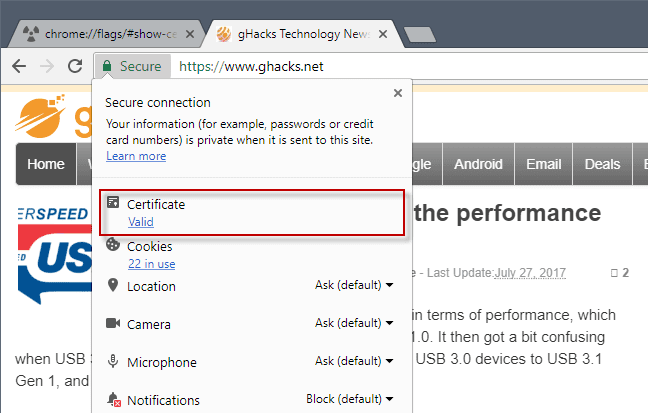This screenshot has width=648, height=413.
Task: Reload the page with refresh icon
Action: pyautogui.click(x=75, y=66)
